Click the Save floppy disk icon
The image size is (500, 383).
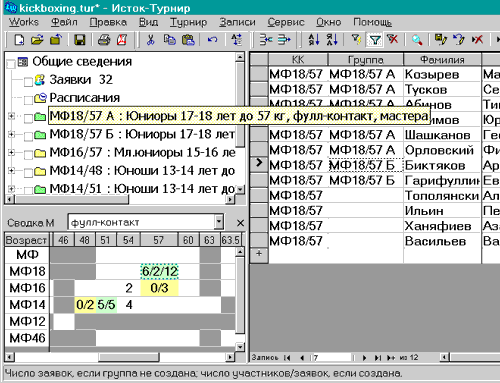(79, 40)
